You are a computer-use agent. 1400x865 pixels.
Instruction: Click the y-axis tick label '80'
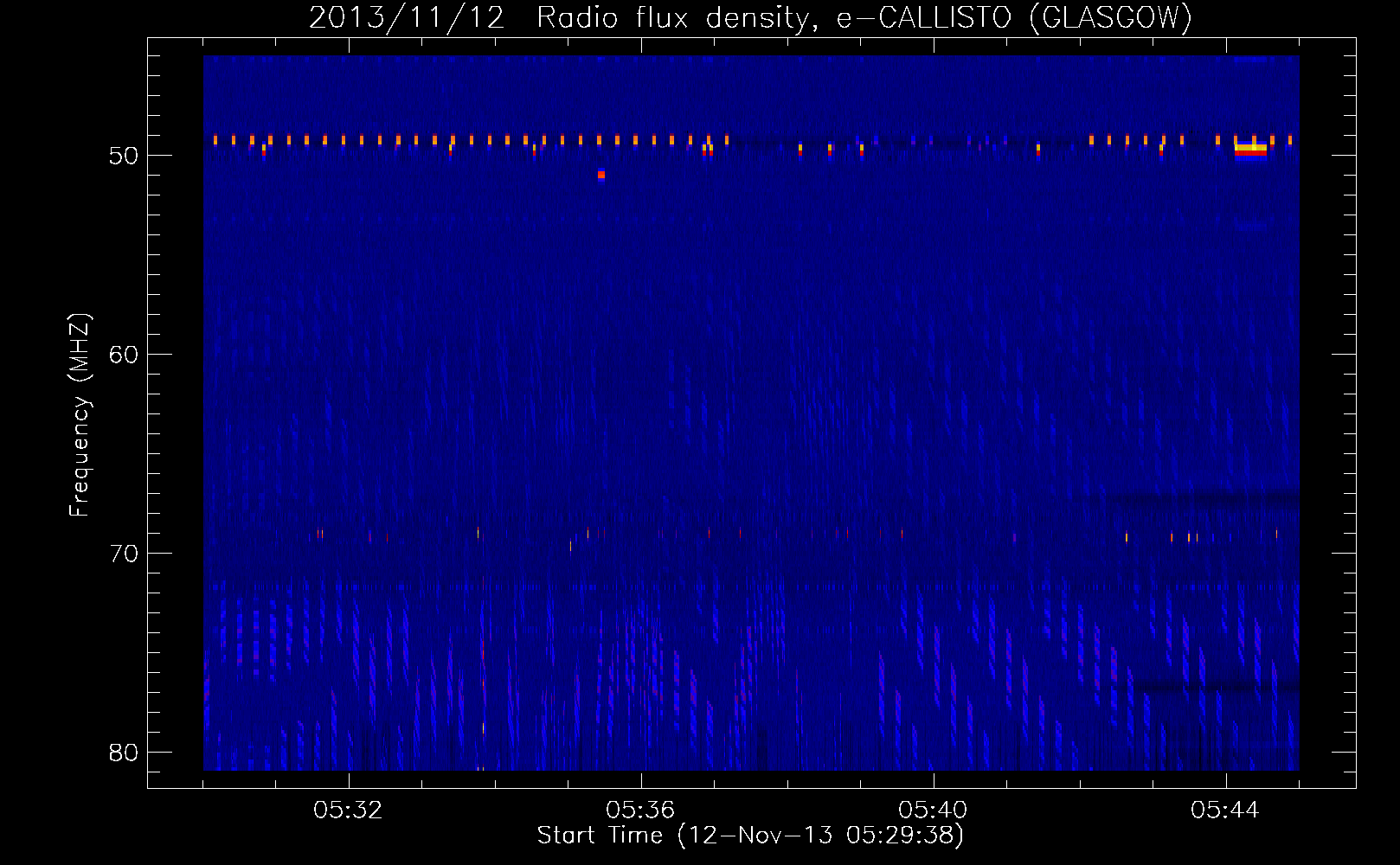(x=124, y=753)
